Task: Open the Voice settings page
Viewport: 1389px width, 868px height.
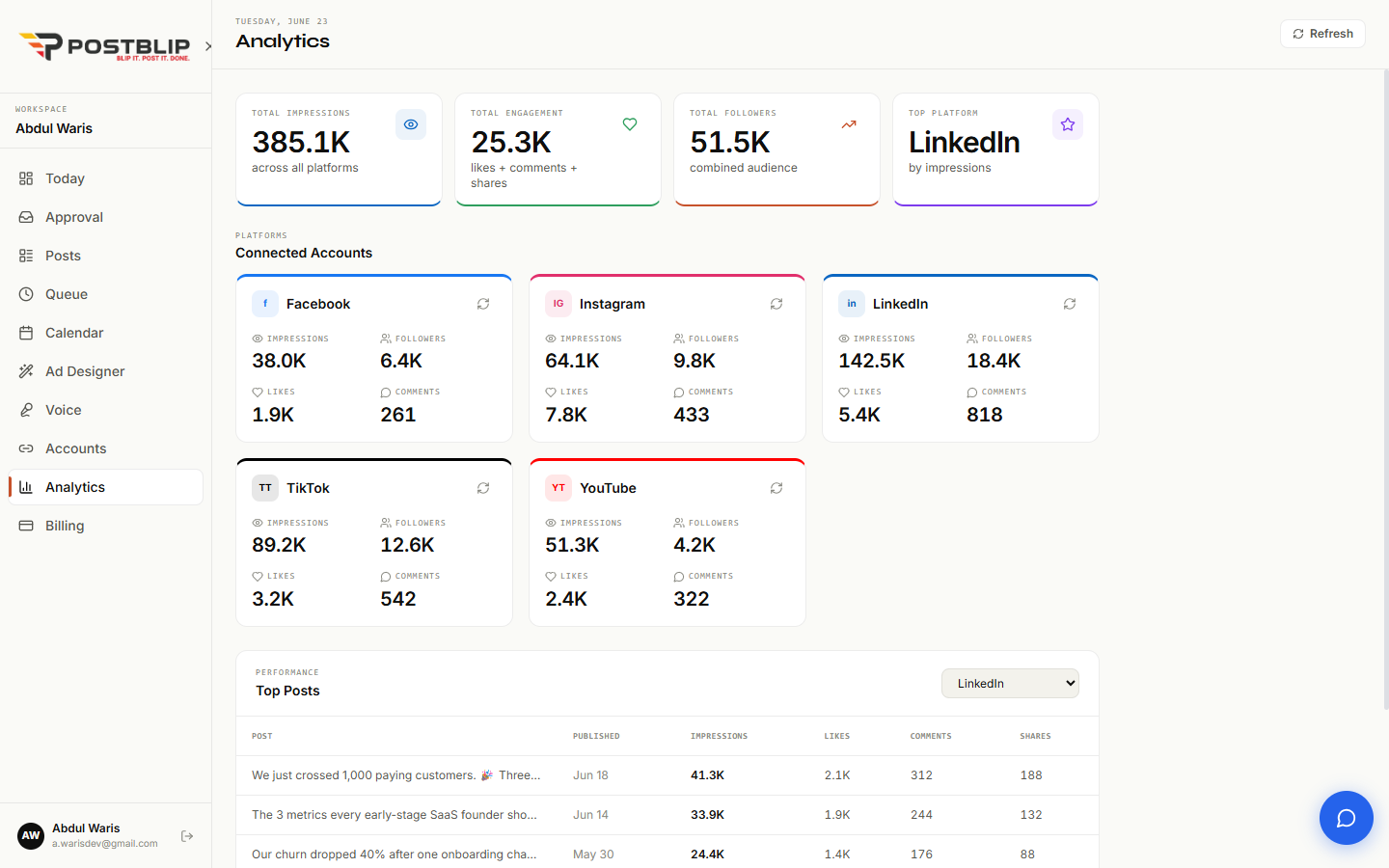Action: pyautogui.click(x=106, y=410)
